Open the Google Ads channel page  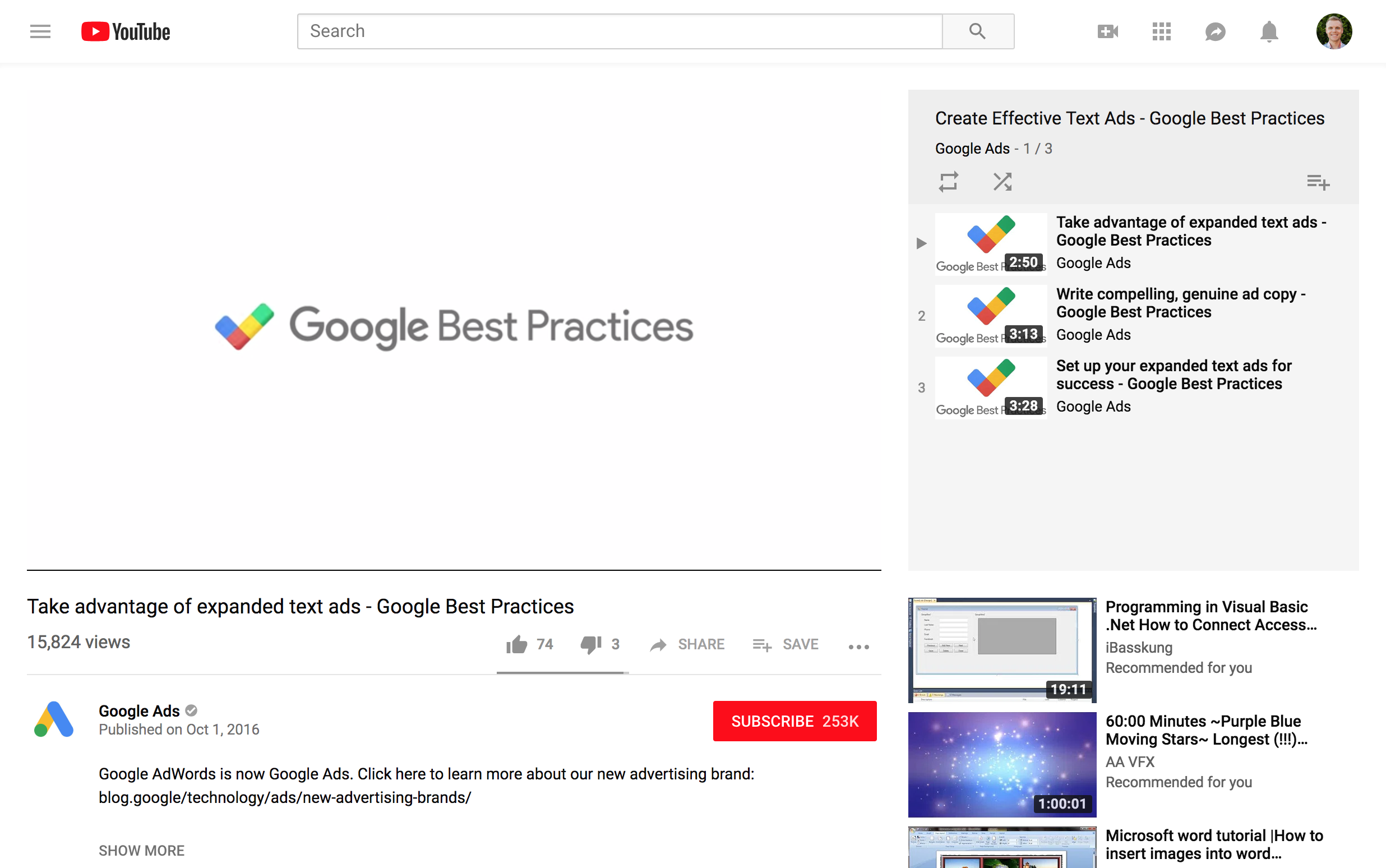tap(139, 710)
